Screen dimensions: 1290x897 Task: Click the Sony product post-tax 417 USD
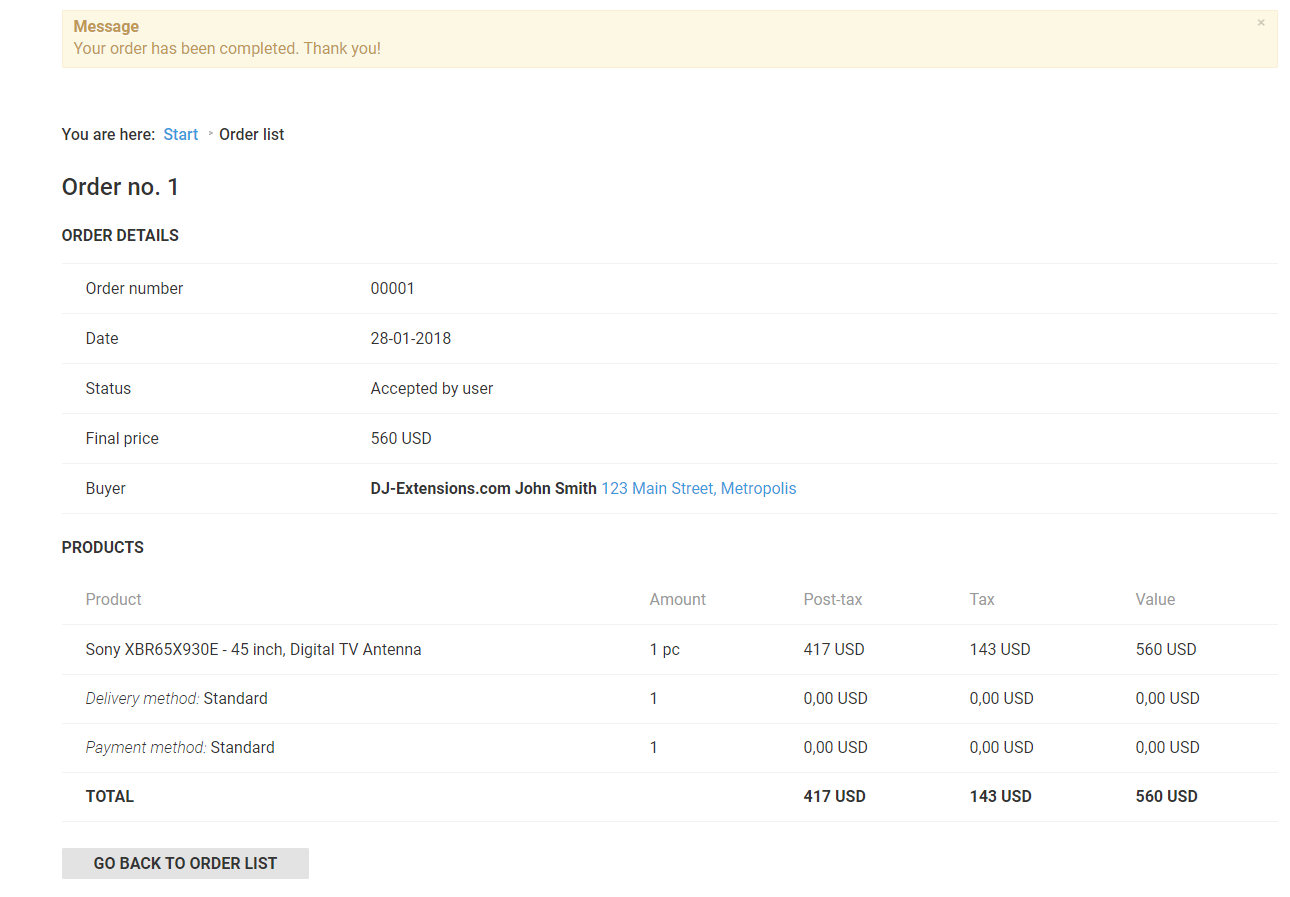[834, 649]
